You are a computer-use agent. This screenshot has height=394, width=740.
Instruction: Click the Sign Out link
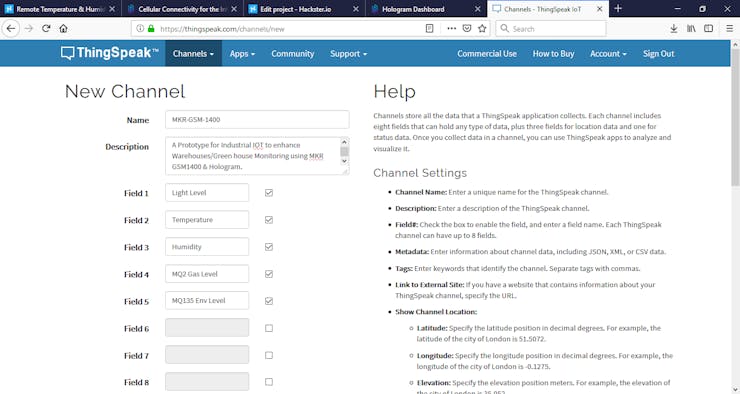658,53
